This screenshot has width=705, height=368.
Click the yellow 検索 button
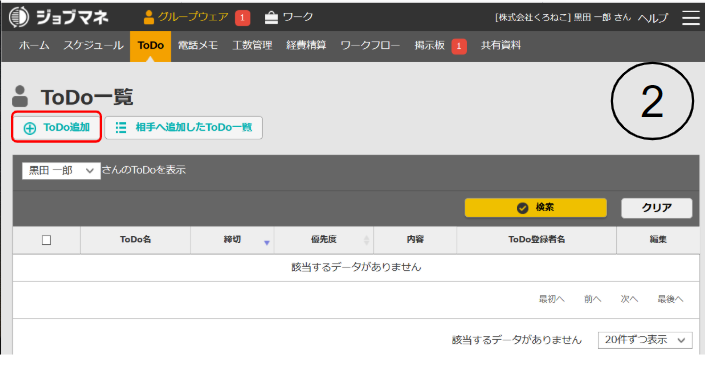535,208
